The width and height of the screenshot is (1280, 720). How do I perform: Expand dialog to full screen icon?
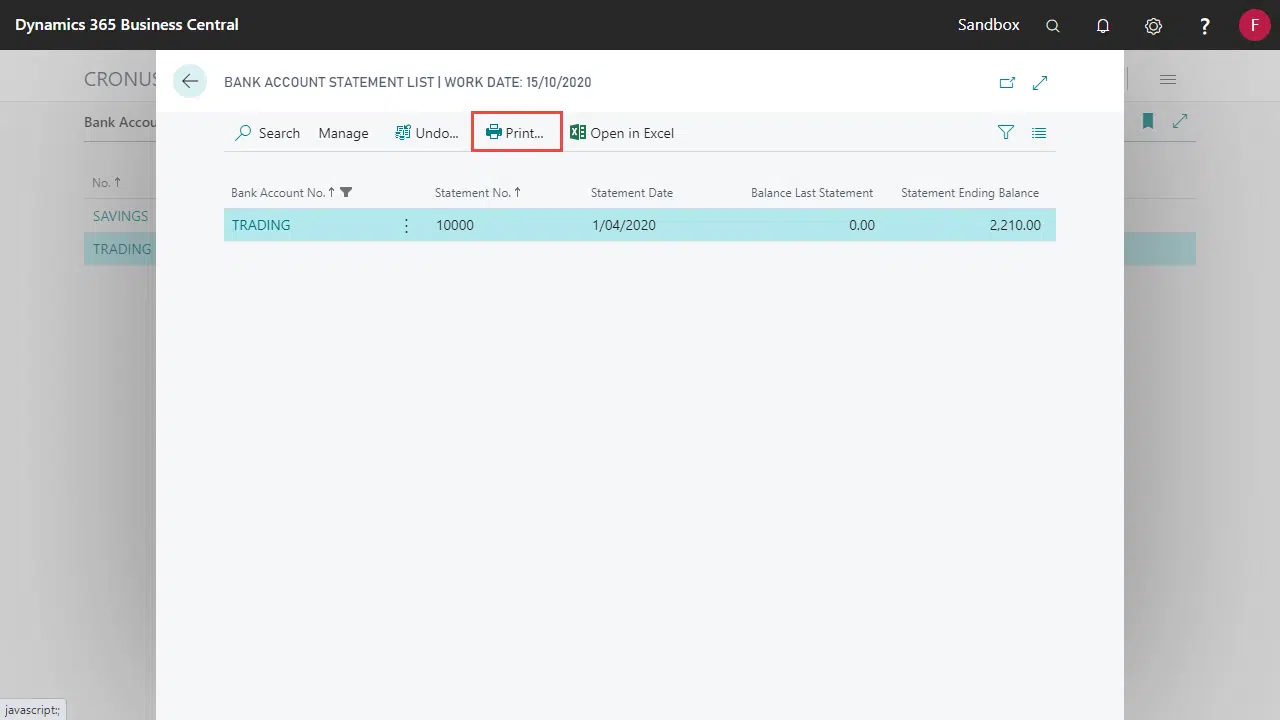click(x=1040, y=83)
